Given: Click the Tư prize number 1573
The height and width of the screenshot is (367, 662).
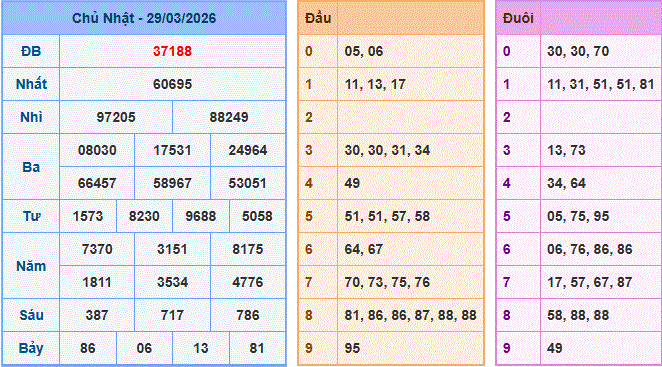Looking at the screenshot, I should (88, 216).
